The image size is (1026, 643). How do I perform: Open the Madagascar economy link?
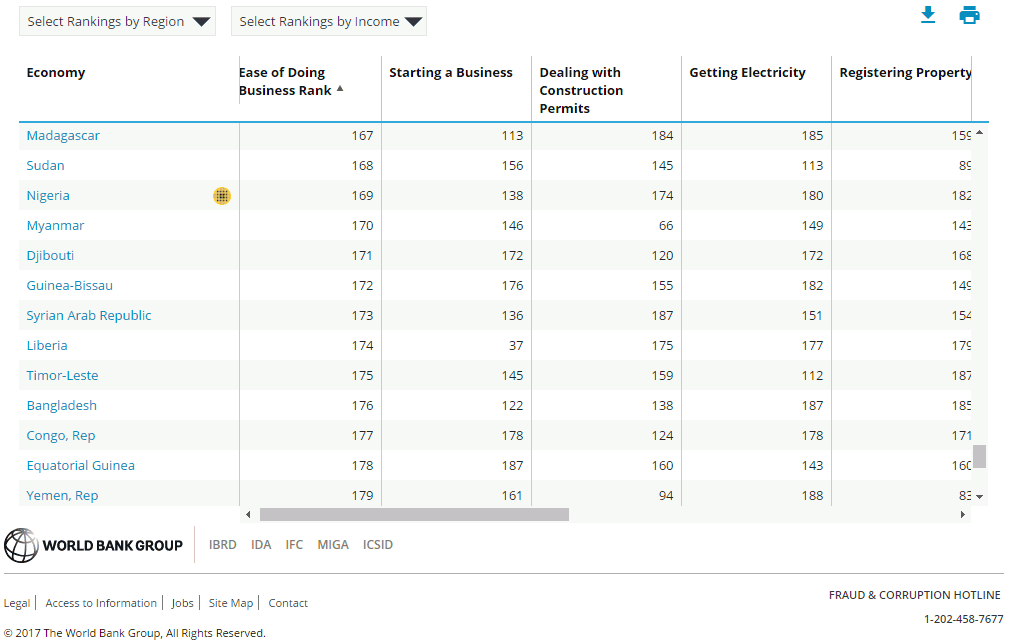point(63,136)
